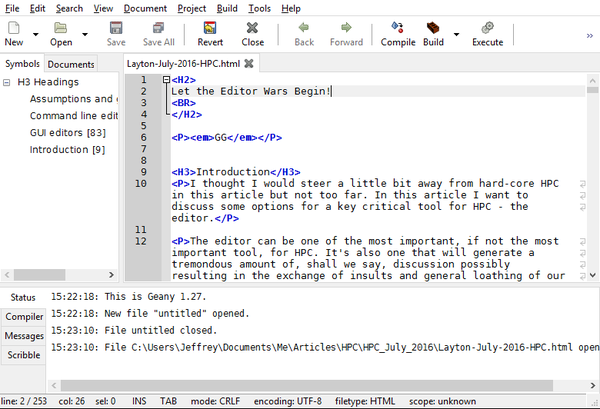Click the Build brick icon
Screen dimensions: 600x409
coord(433,28)
